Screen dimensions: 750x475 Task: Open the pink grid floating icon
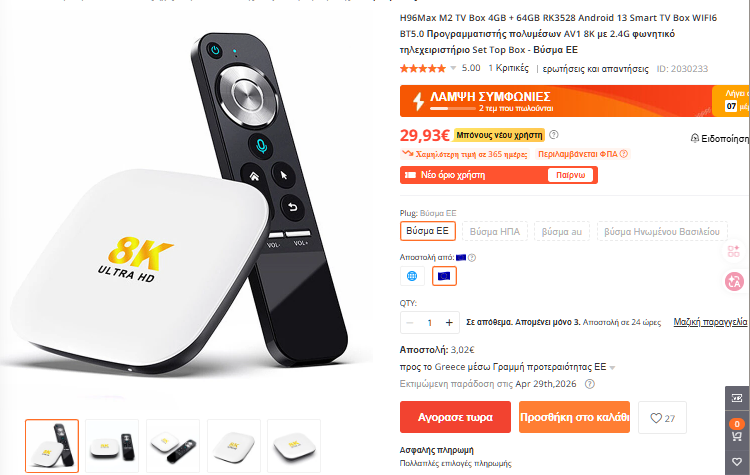point(734,251)
